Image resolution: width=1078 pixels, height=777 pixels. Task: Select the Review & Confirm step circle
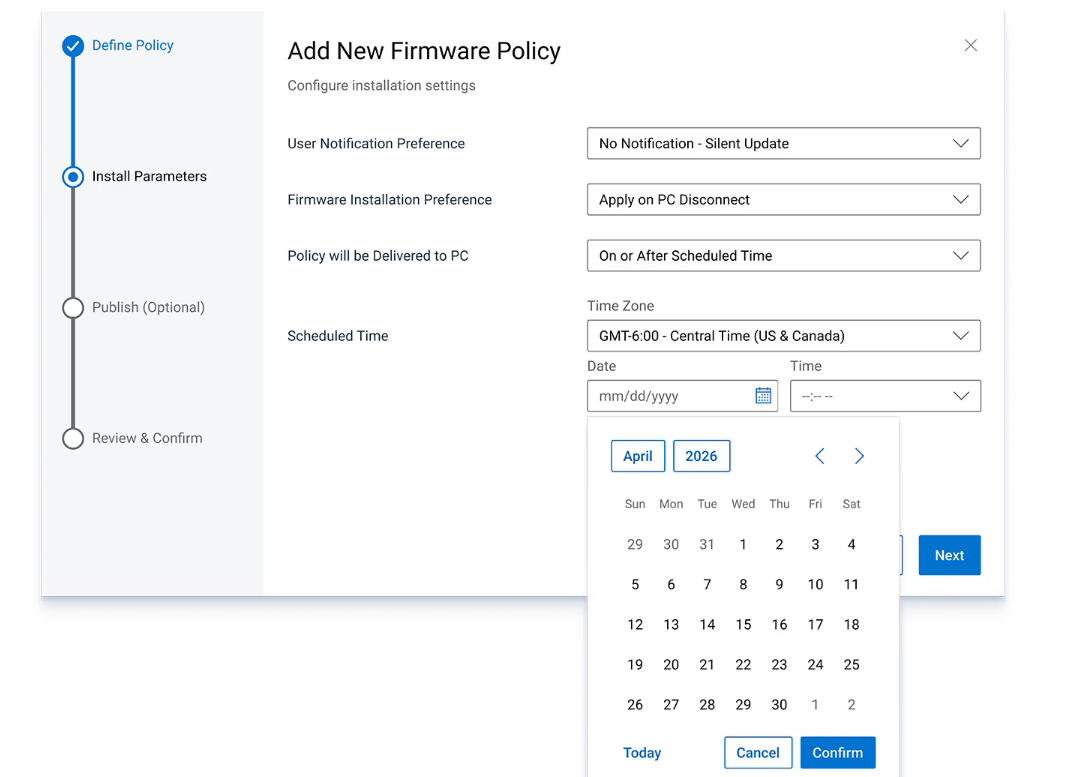pyautogui.click(x=73, y=439)
